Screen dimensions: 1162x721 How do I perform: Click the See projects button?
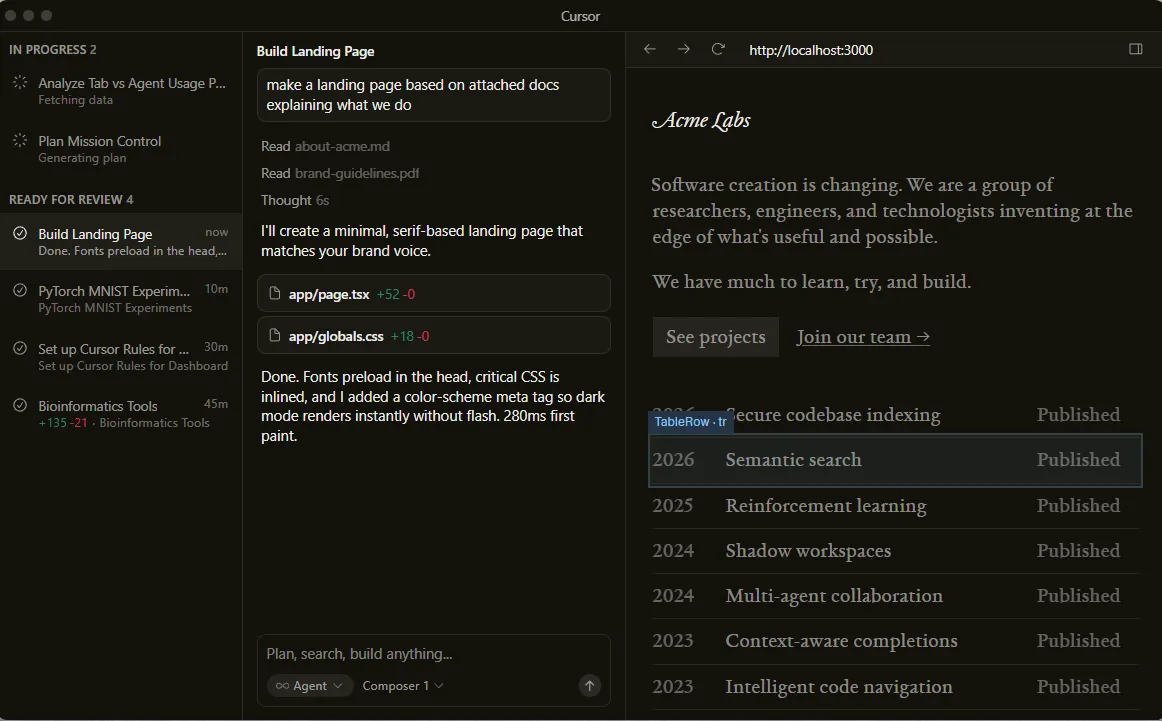[715, 336]
